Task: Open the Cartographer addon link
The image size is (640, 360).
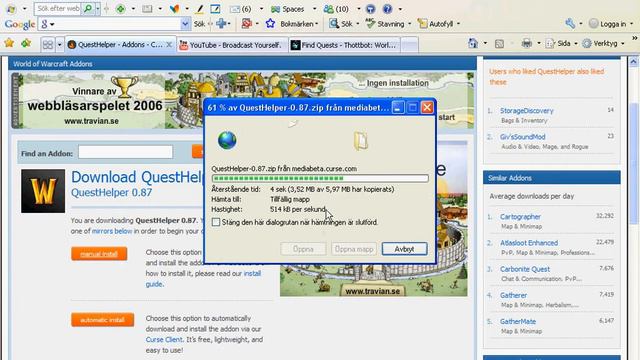Action: (x=520, y=217)
